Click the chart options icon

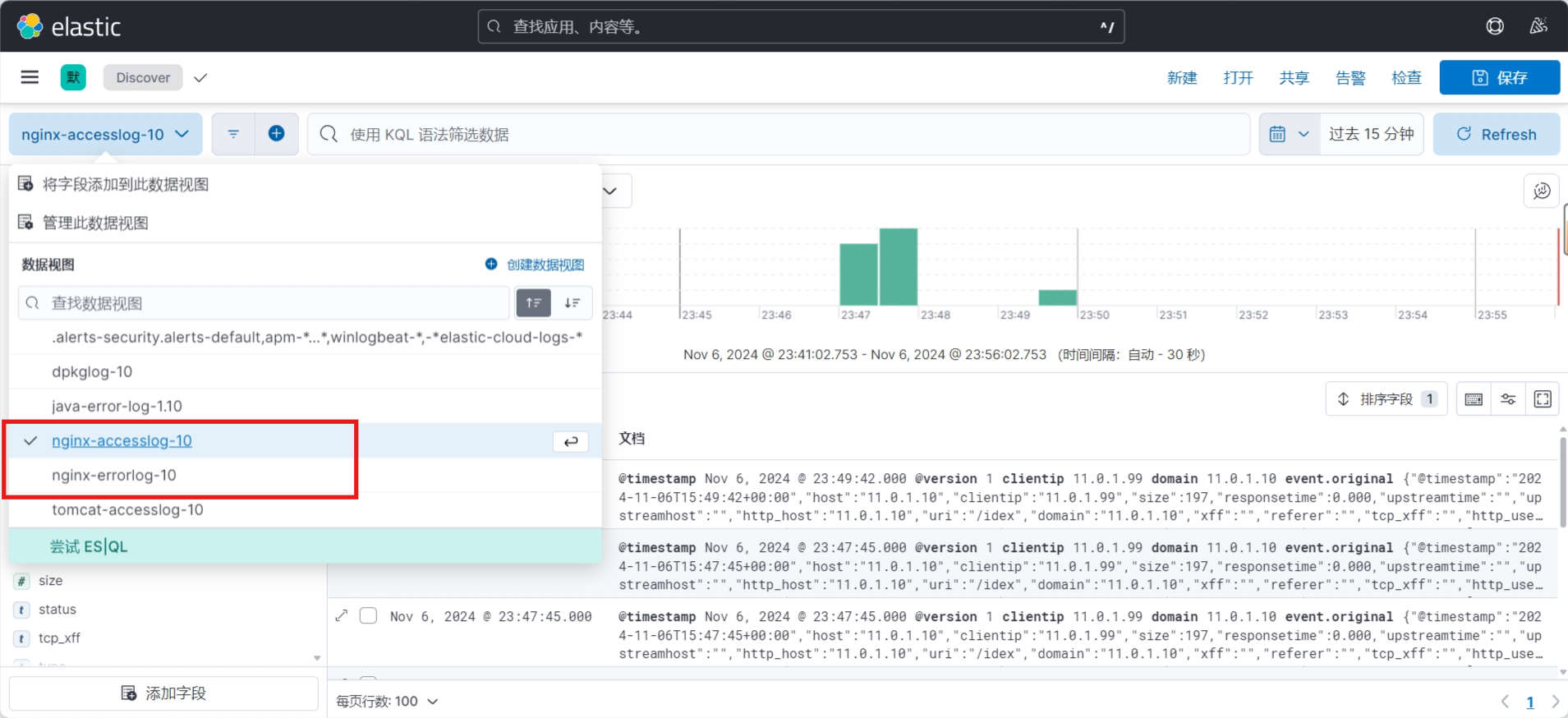pyautogui.click(x=1542, y=191)
